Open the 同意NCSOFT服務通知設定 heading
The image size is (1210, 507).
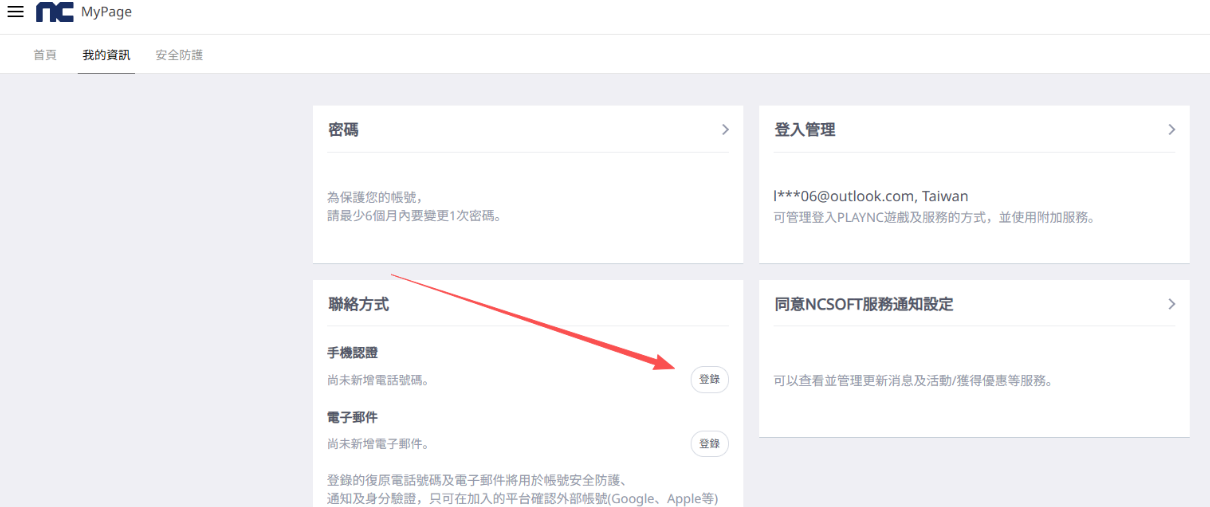(x=864, y=304)
